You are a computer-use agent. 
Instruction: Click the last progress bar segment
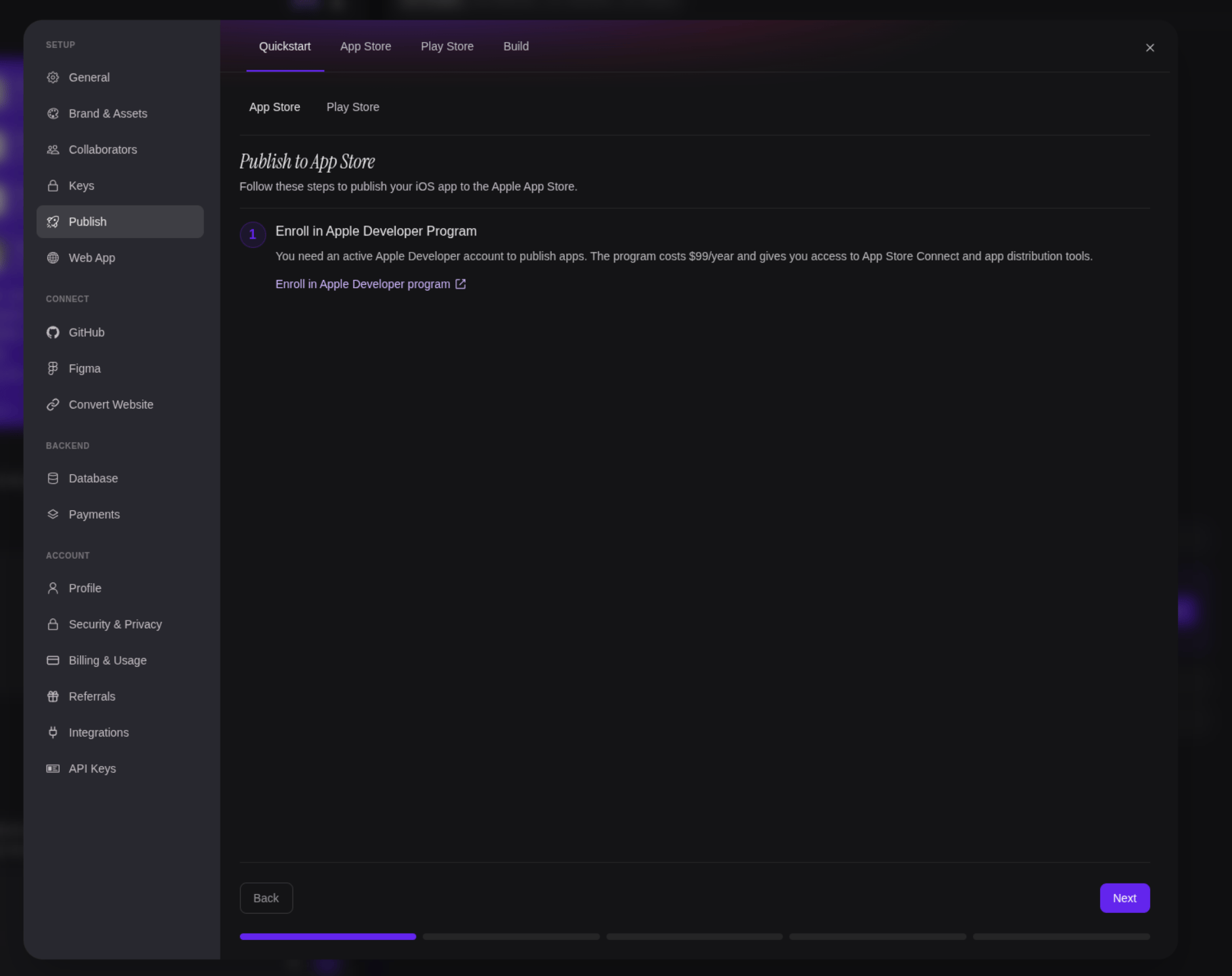pyautogui.click(x=1061, y=937)
